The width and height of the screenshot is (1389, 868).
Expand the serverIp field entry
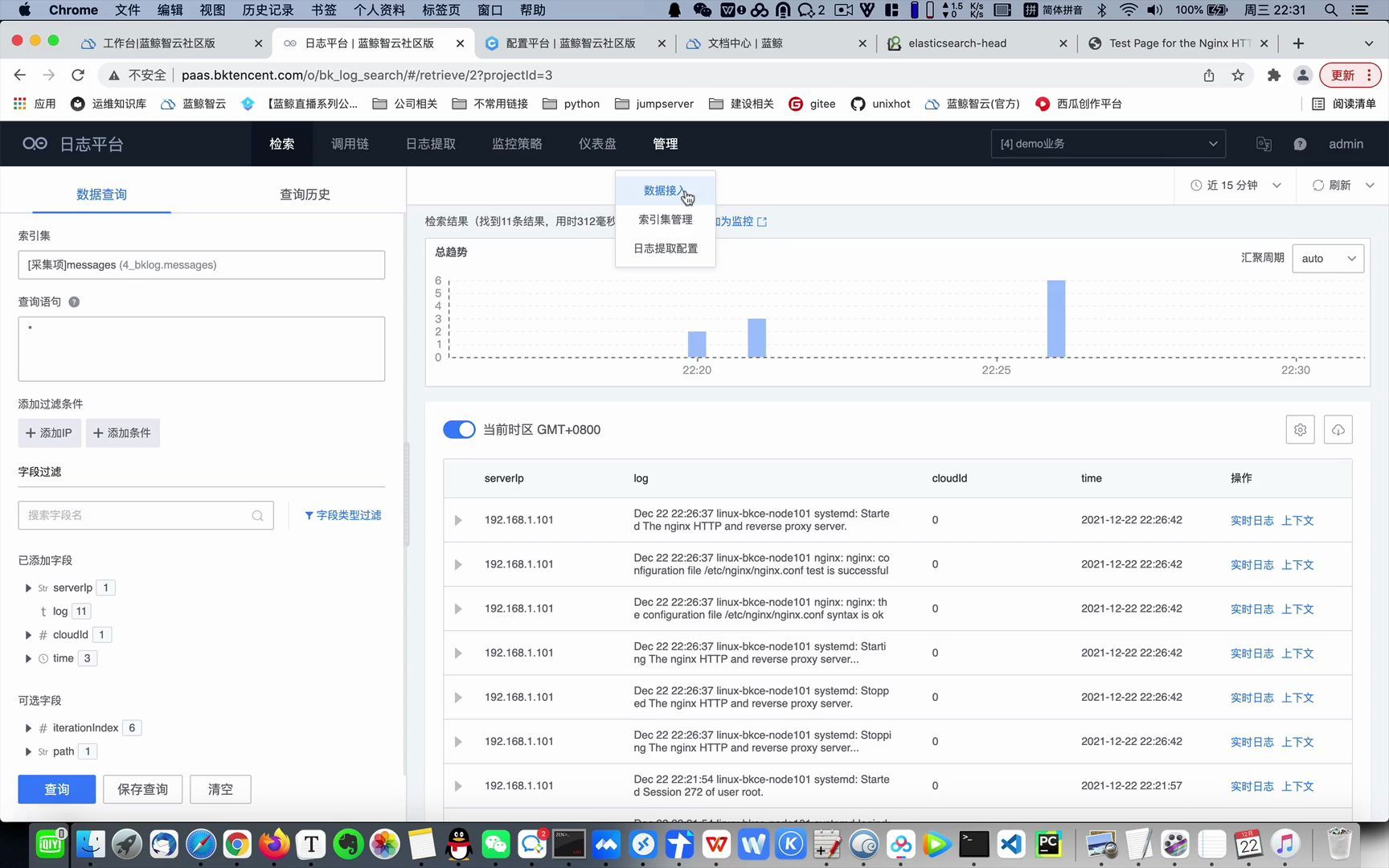coord(28,588)
